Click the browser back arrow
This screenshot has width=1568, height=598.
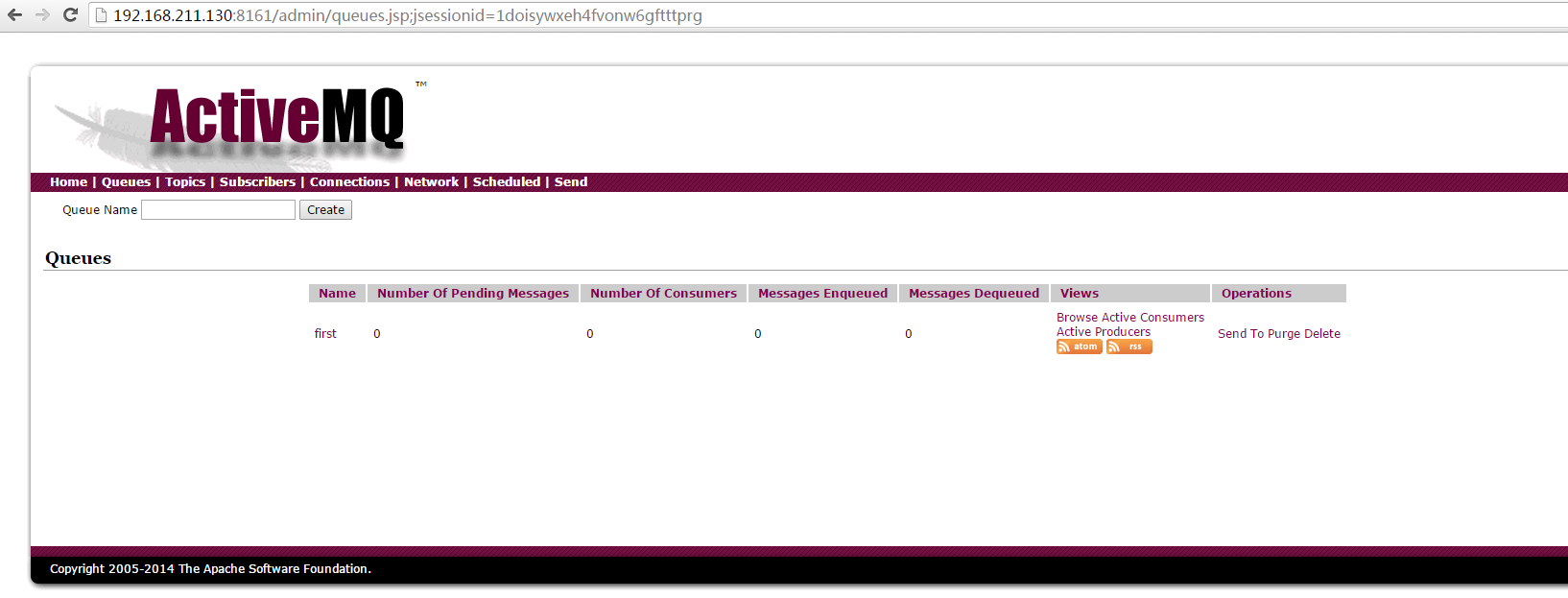(x=14, y=15)
